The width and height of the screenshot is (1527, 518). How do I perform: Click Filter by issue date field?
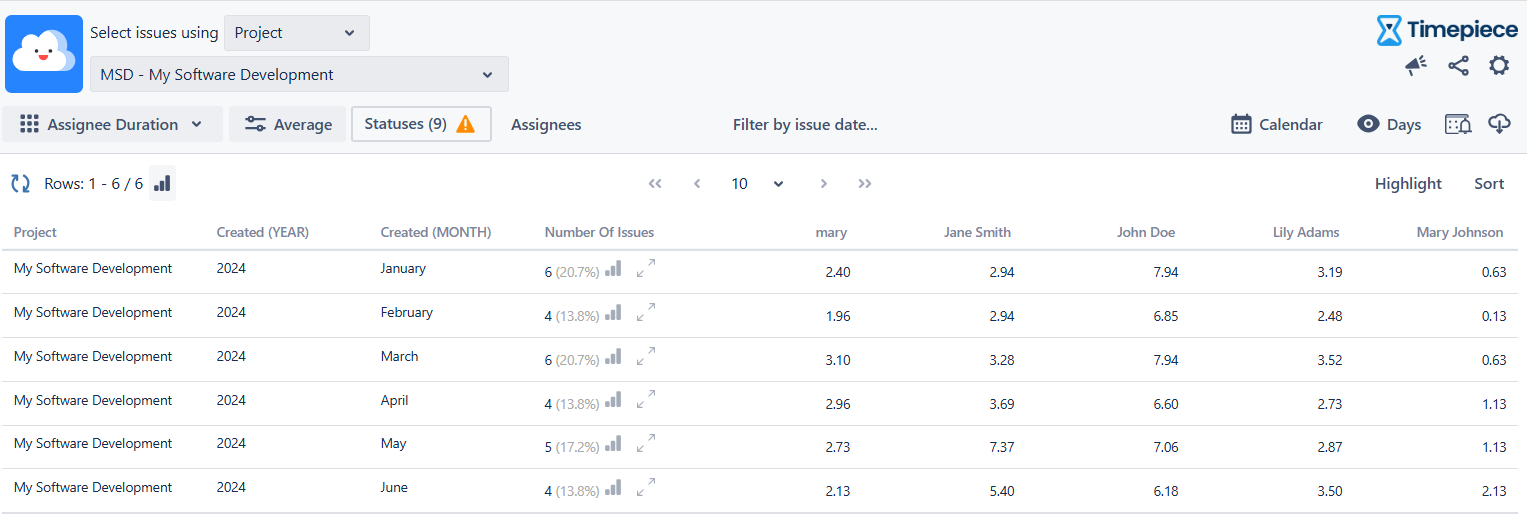pos(805,124)
